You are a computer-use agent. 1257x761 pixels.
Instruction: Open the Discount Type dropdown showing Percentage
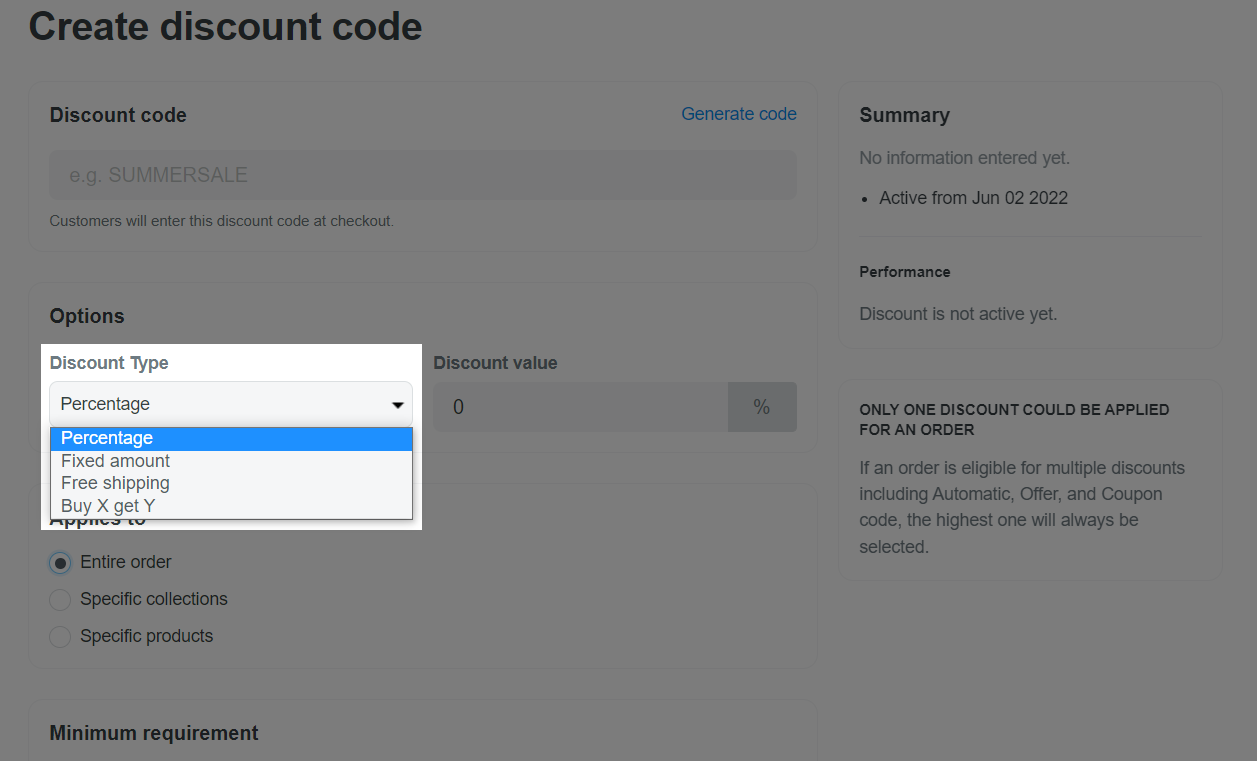tap(231, 404)
